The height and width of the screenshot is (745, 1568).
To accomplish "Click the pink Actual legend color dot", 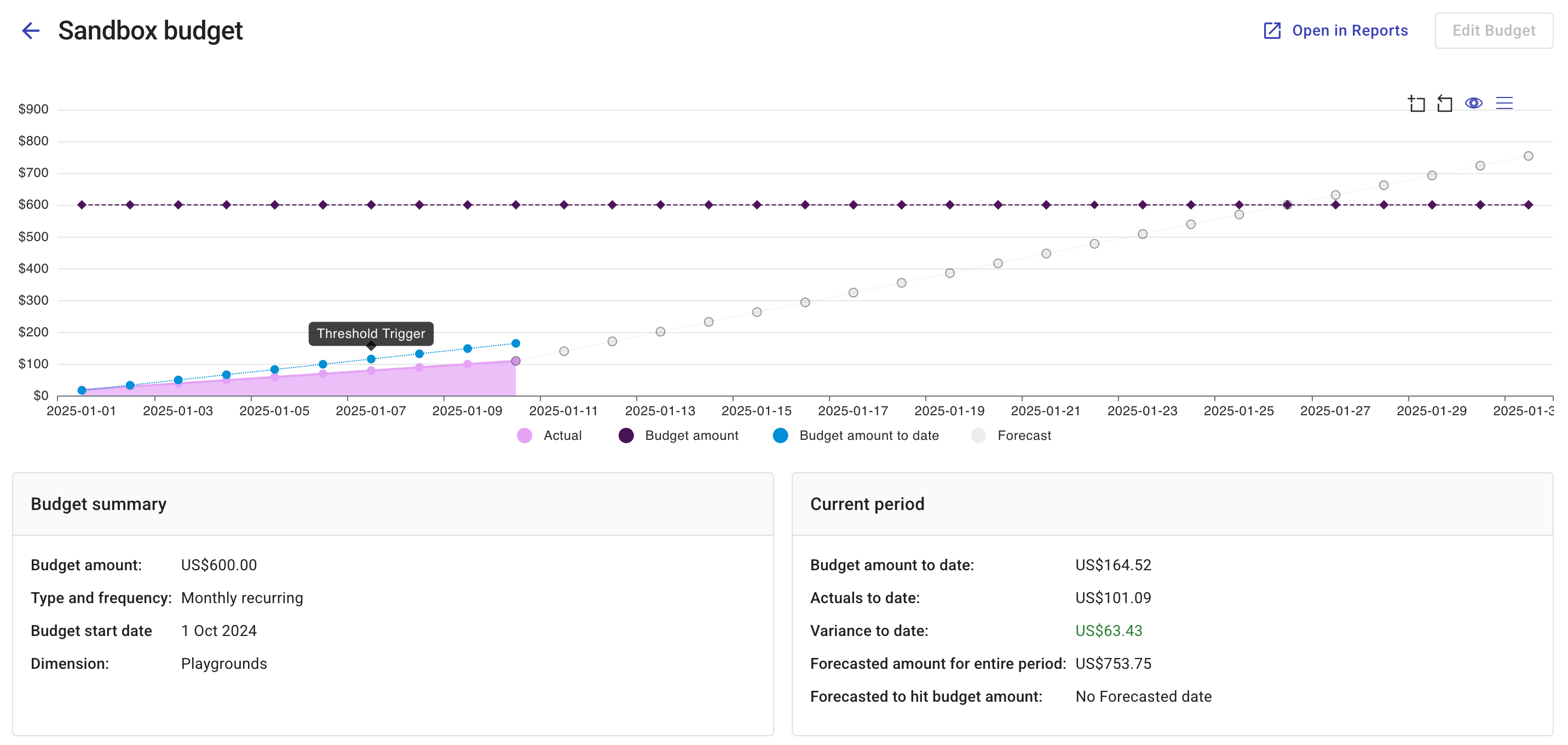I will click(524, 435).
